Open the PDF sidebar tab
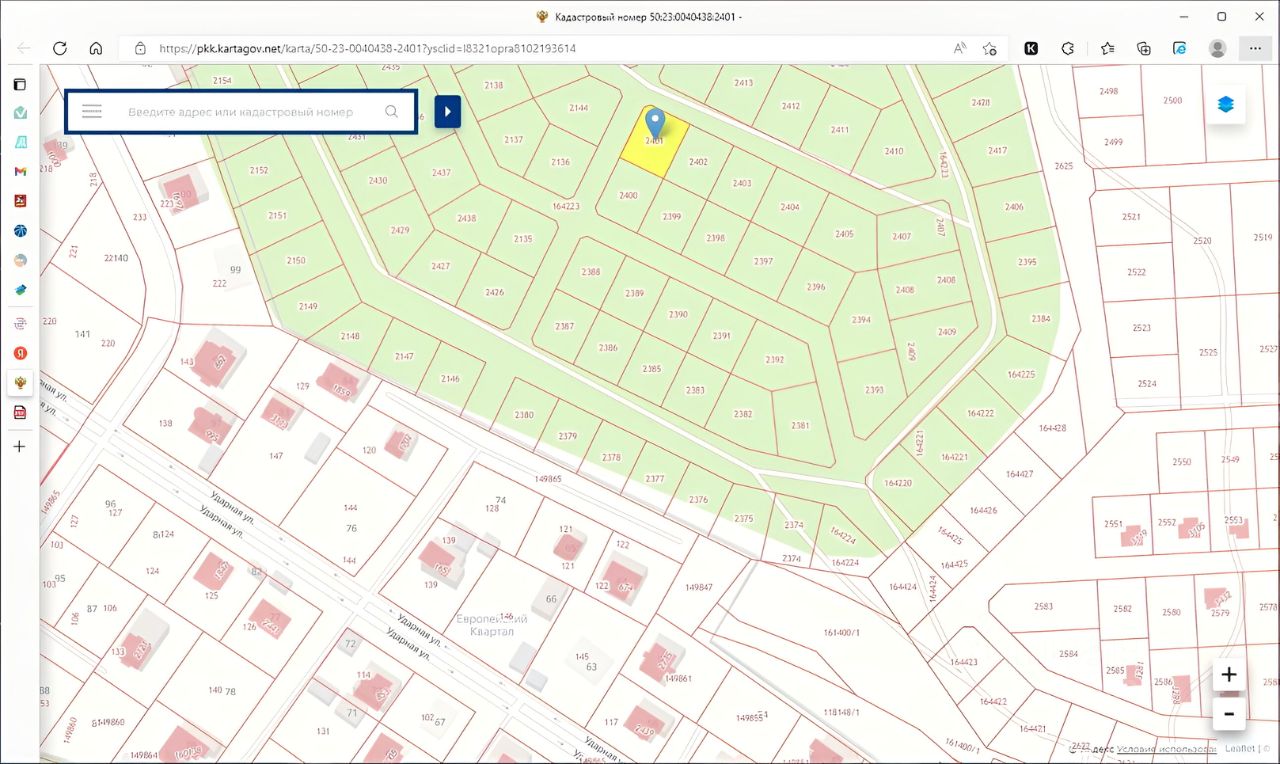This screenshot has height=764, width=1280. pyautogui.click(x=20, y=412)
